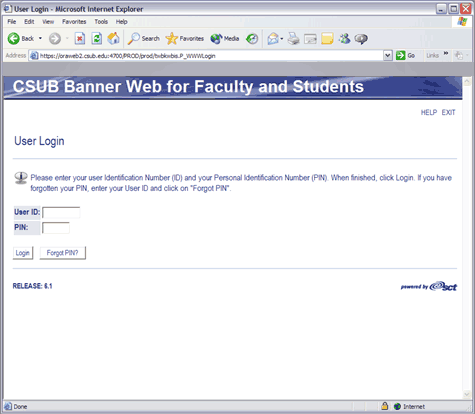The height and width of the screenshot is (414, 475).
Task: Close the Internet Explorer window
Action: (x=465, y=9)
